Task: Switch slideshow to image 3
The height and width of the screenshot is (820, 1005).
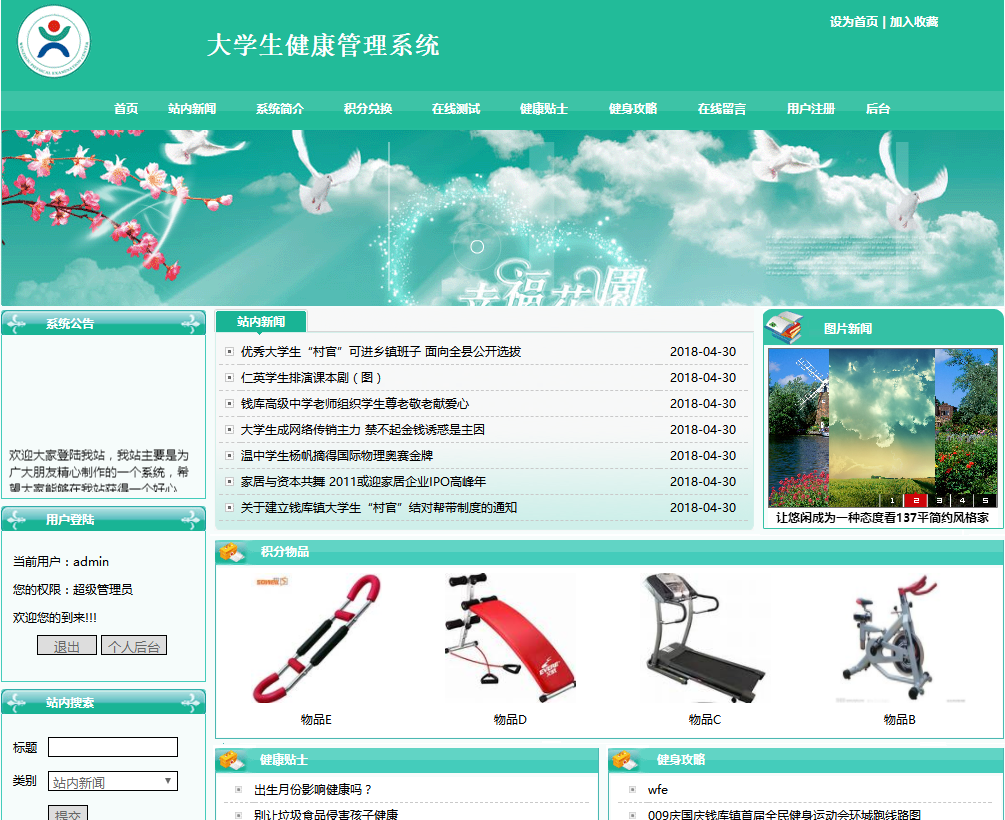Action: 939,500
